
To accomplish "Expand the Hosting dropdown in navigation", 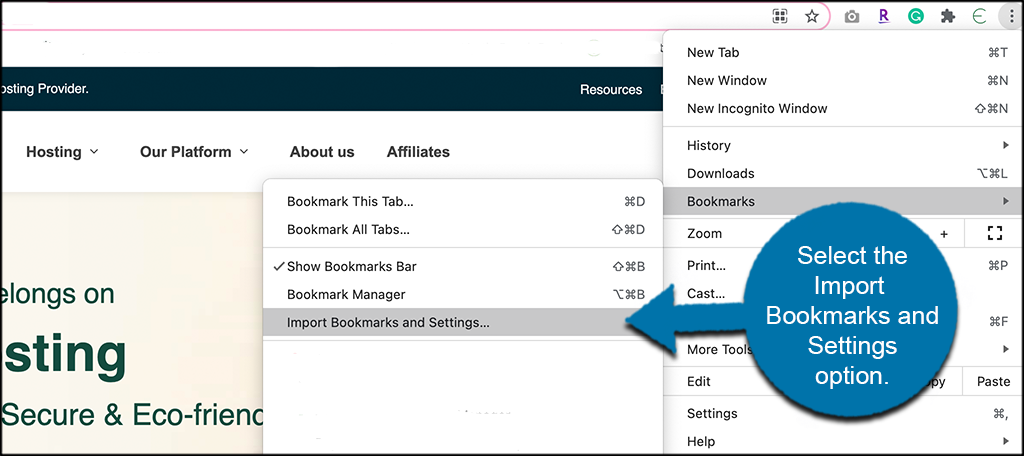I will click(62, 152).
